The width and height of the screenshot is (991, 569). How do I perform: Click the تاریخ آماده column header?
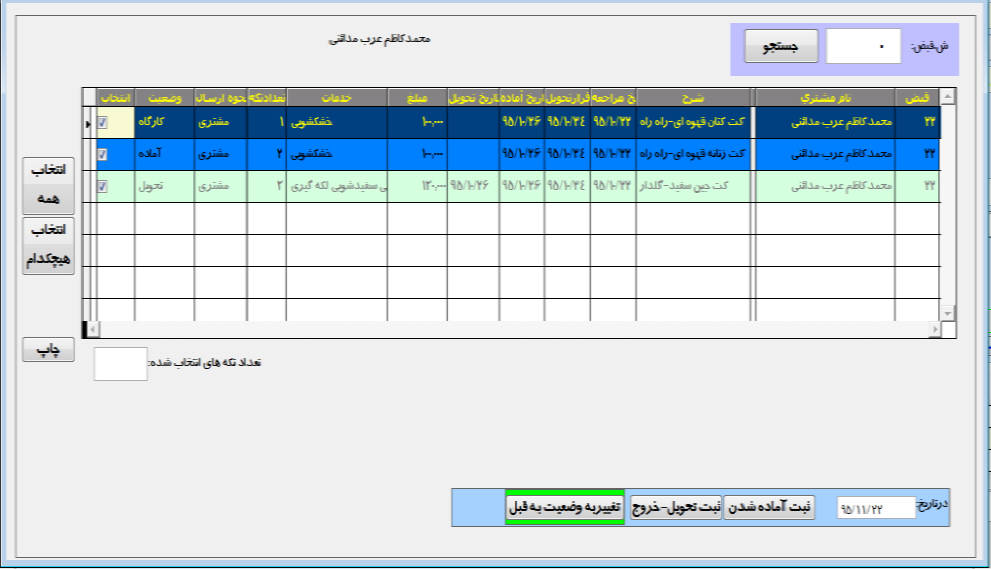(x=521, y=98)
